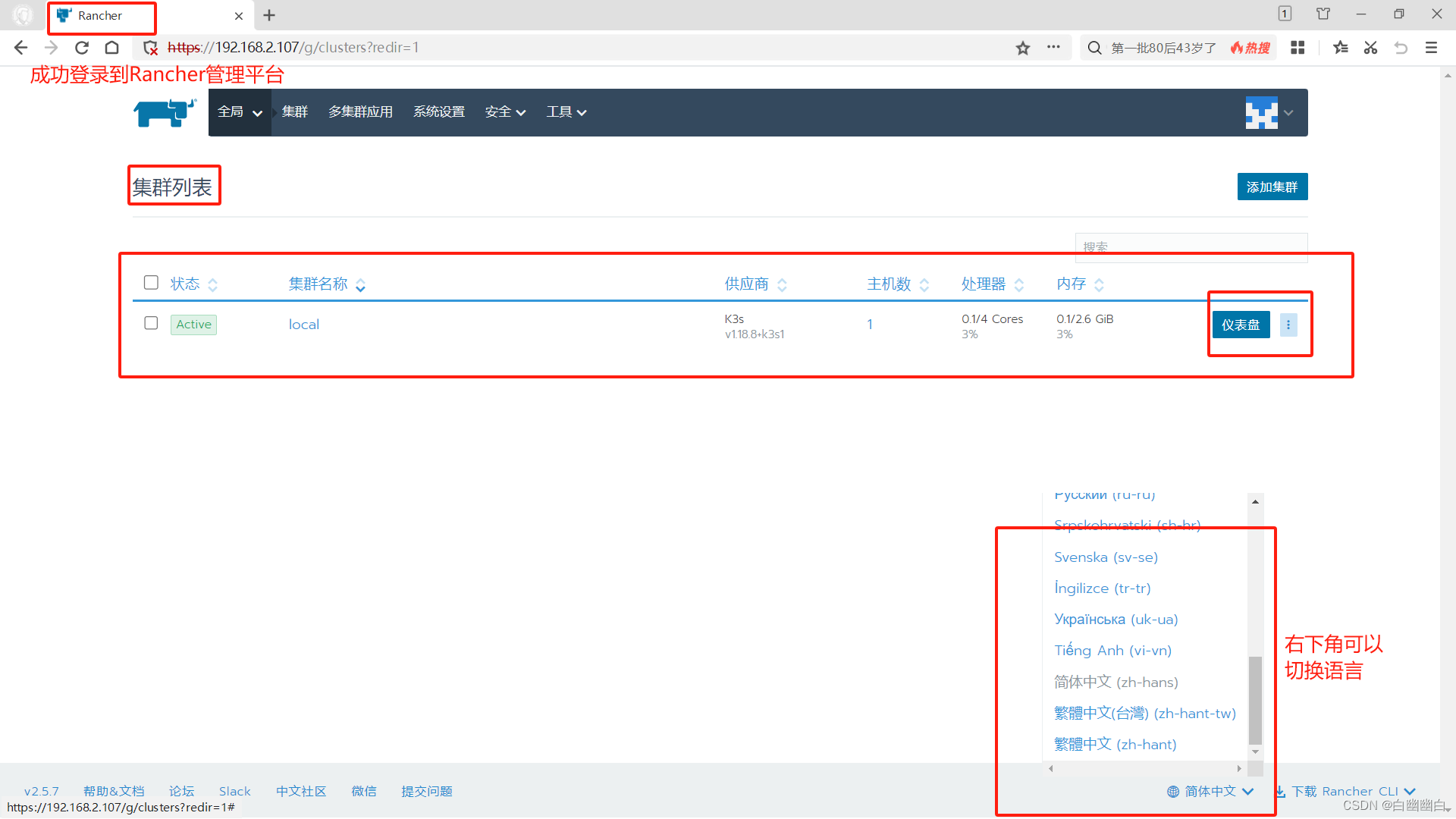The width and height of the screenshot is (1456, 819).
Task: Open the local cluster link
Action: (303, 325)
